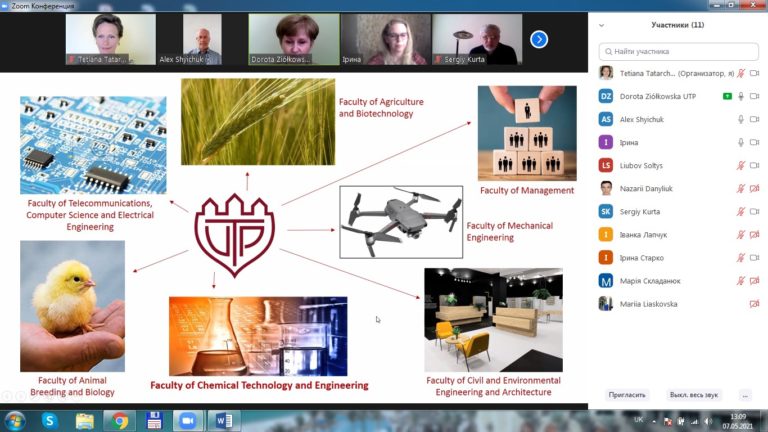Click Mariia Liaskovska participant name

[648, 304]
